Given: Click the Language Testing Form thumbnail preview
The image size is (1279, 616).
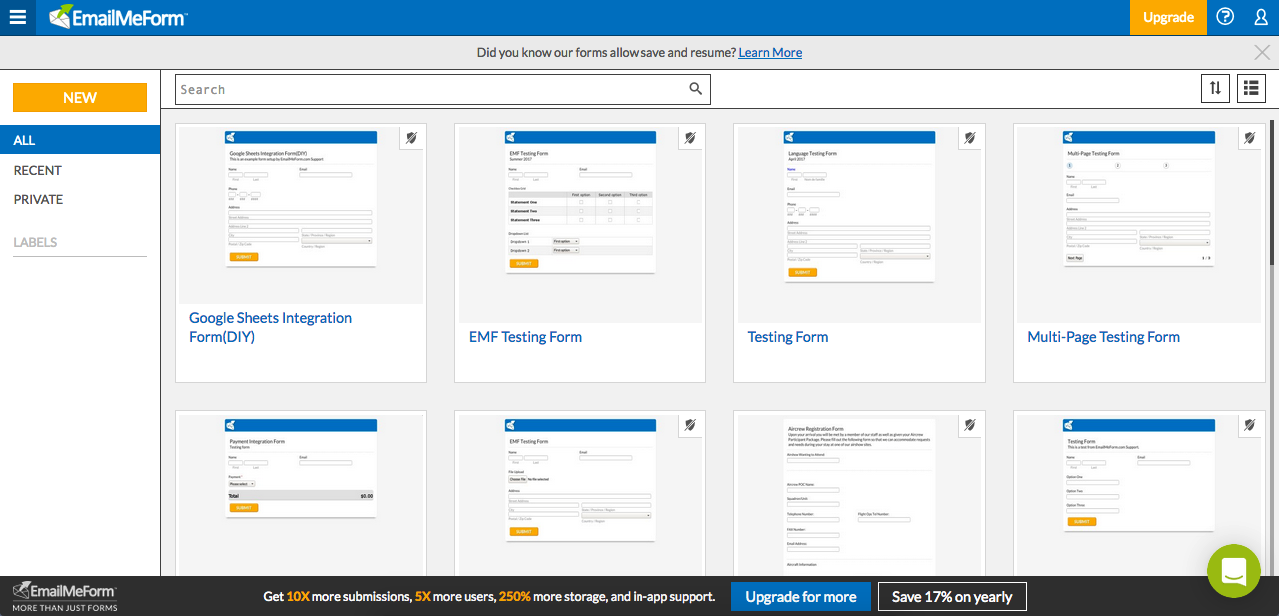Looking at the screenshot, I should 859,225.
